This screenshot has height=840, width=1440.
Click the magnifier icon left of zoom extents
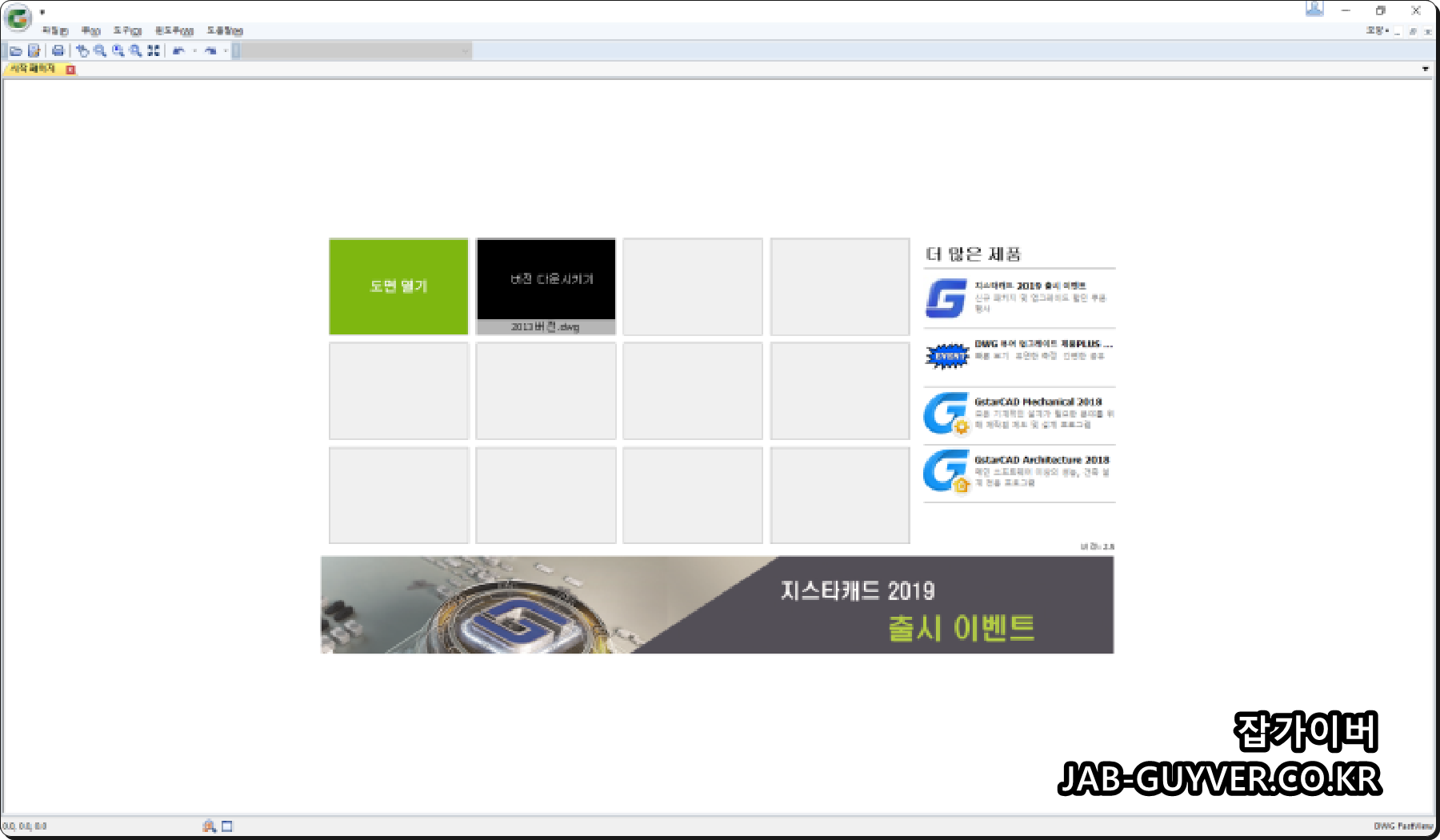136,50
